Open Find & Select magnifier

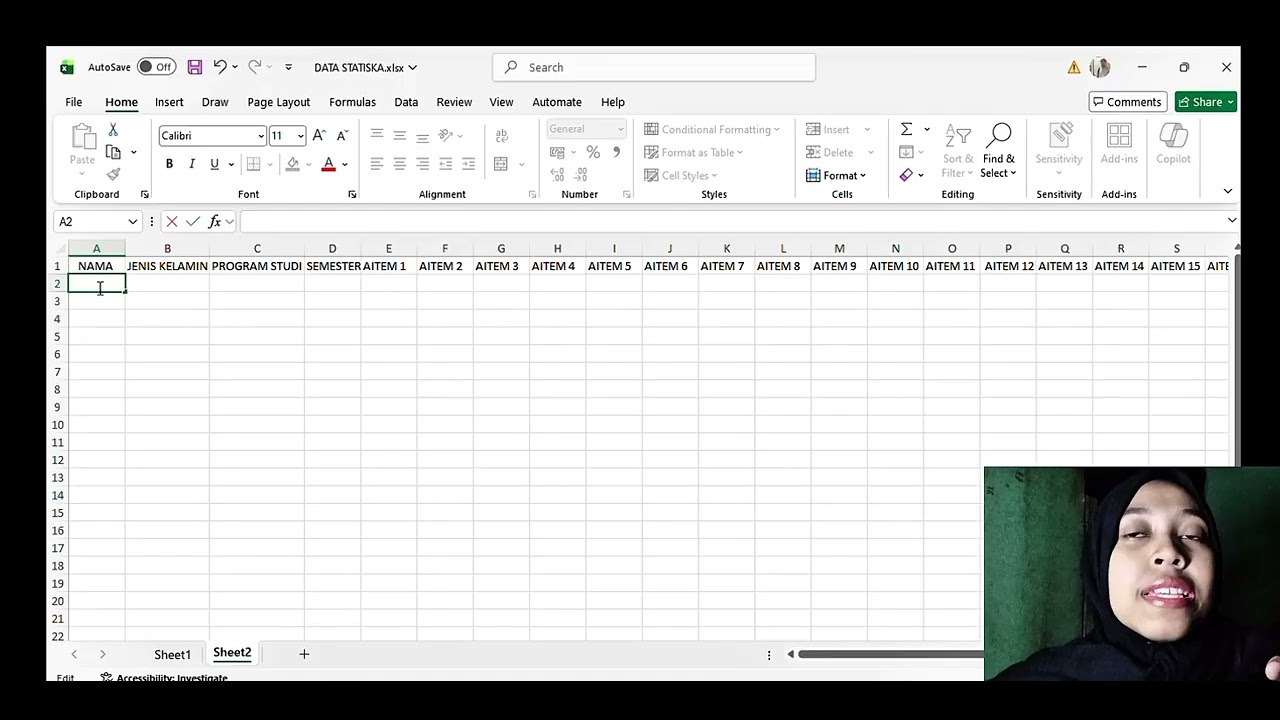[x=998, y=152]
